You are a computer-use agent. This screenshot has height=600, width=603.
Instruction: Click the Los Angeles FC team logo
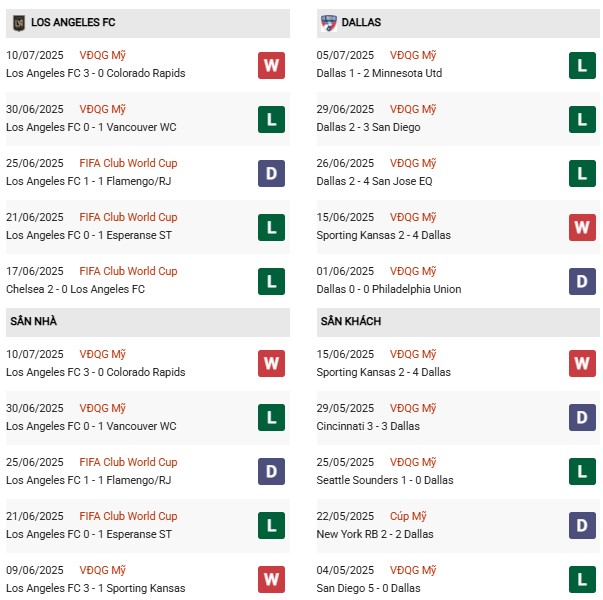[18, 22]
